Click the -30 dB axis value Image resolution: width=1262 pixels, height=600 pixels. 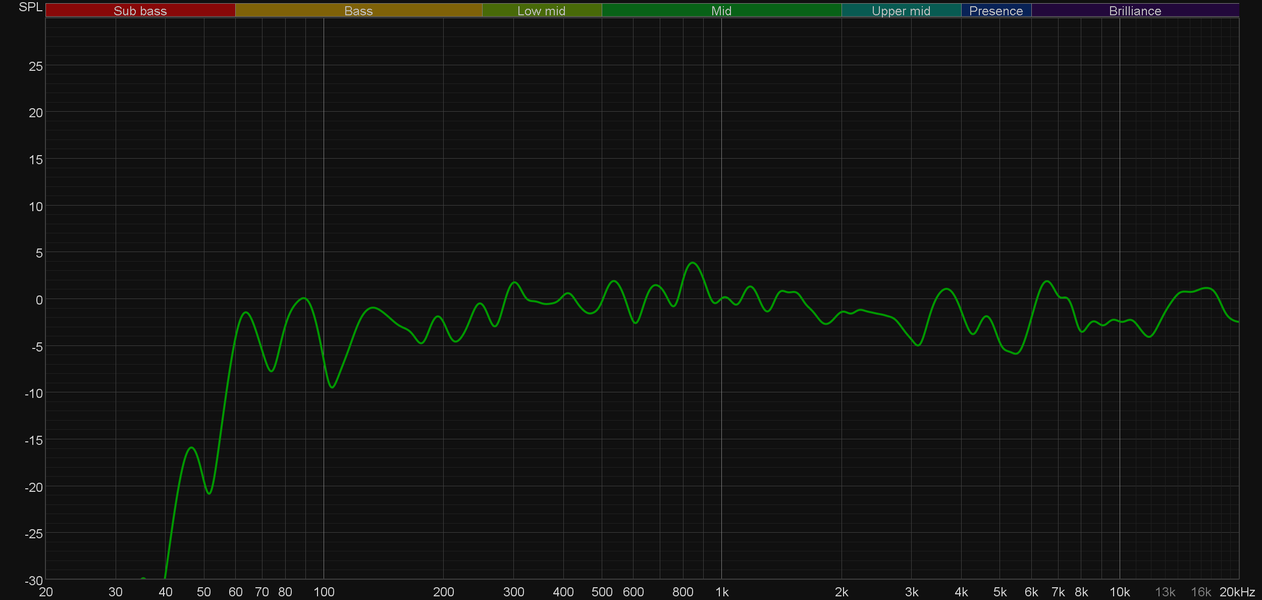pyautogui.click(x=32, y=580)
